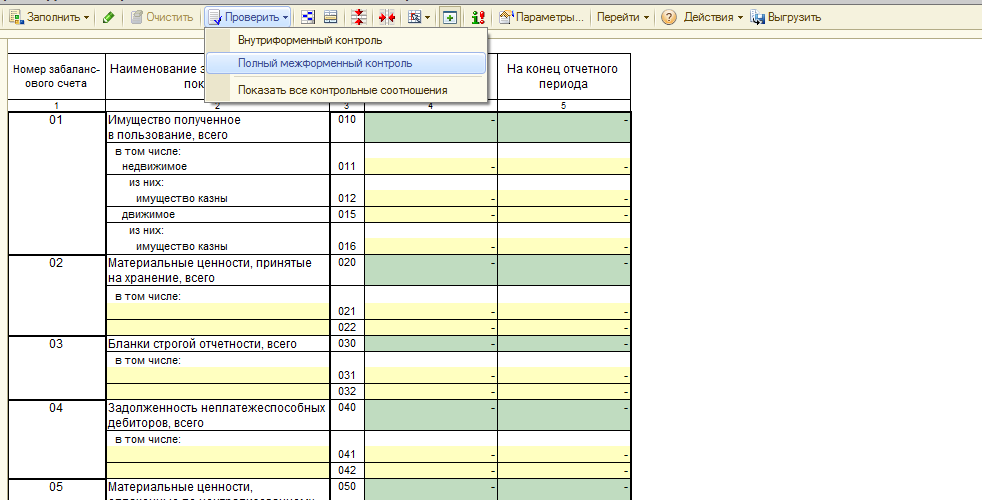Click the yellow name field of row 031
This screenshot has height=500, width=982.
pyautogui.click(x=218, y=375)
